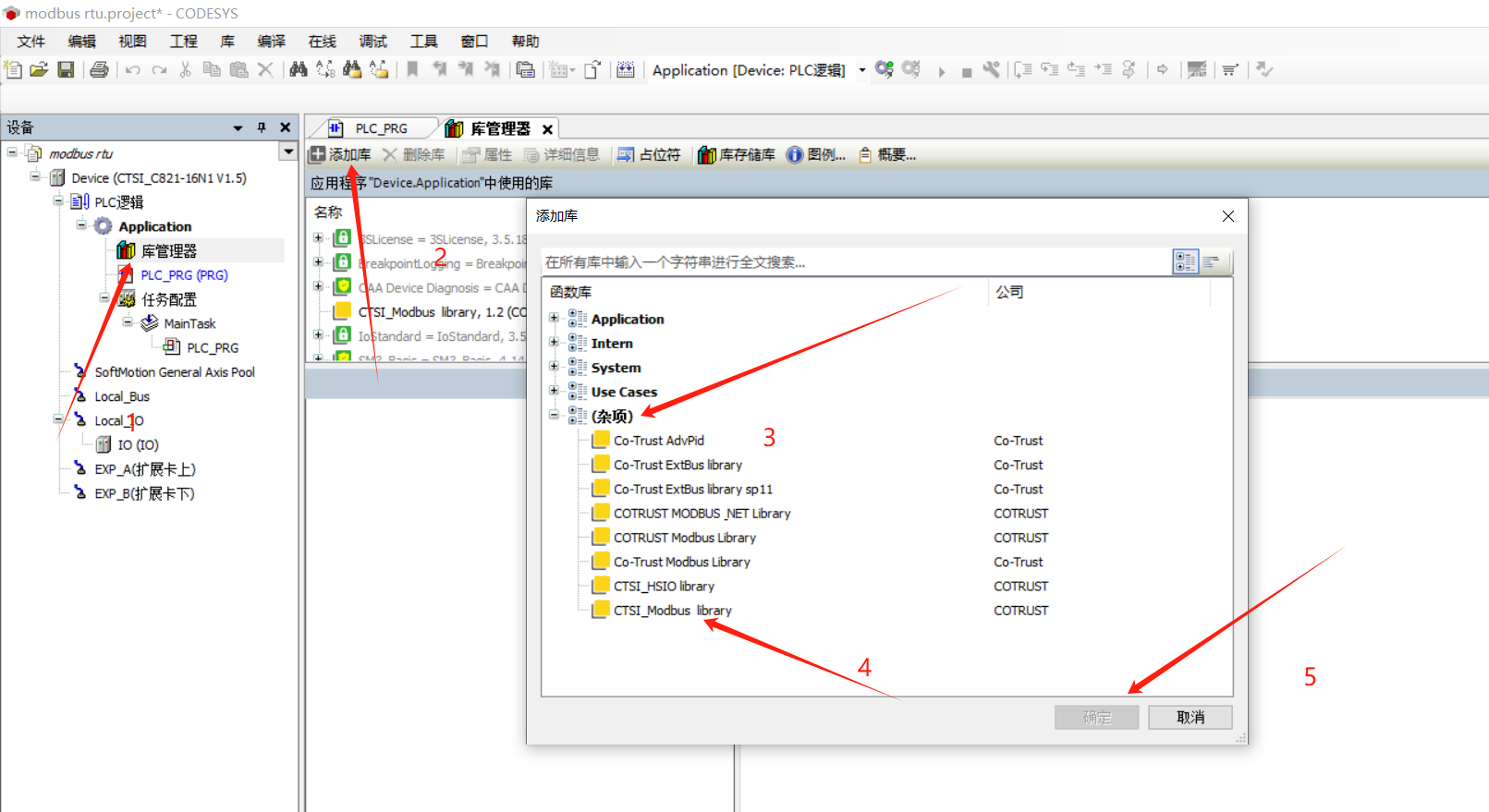Screen dimensions: 1489x812
Task: Save the project with the floppy disk icon
Action: coord(66,69)
